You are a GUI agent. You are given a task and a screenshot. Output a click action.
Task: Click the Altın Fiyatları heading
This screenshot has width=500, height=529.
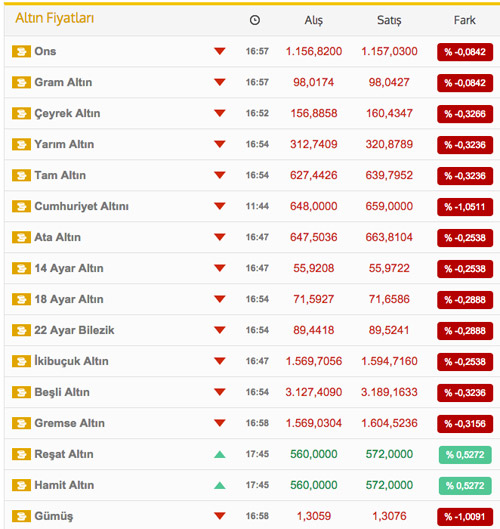[55, 18]
